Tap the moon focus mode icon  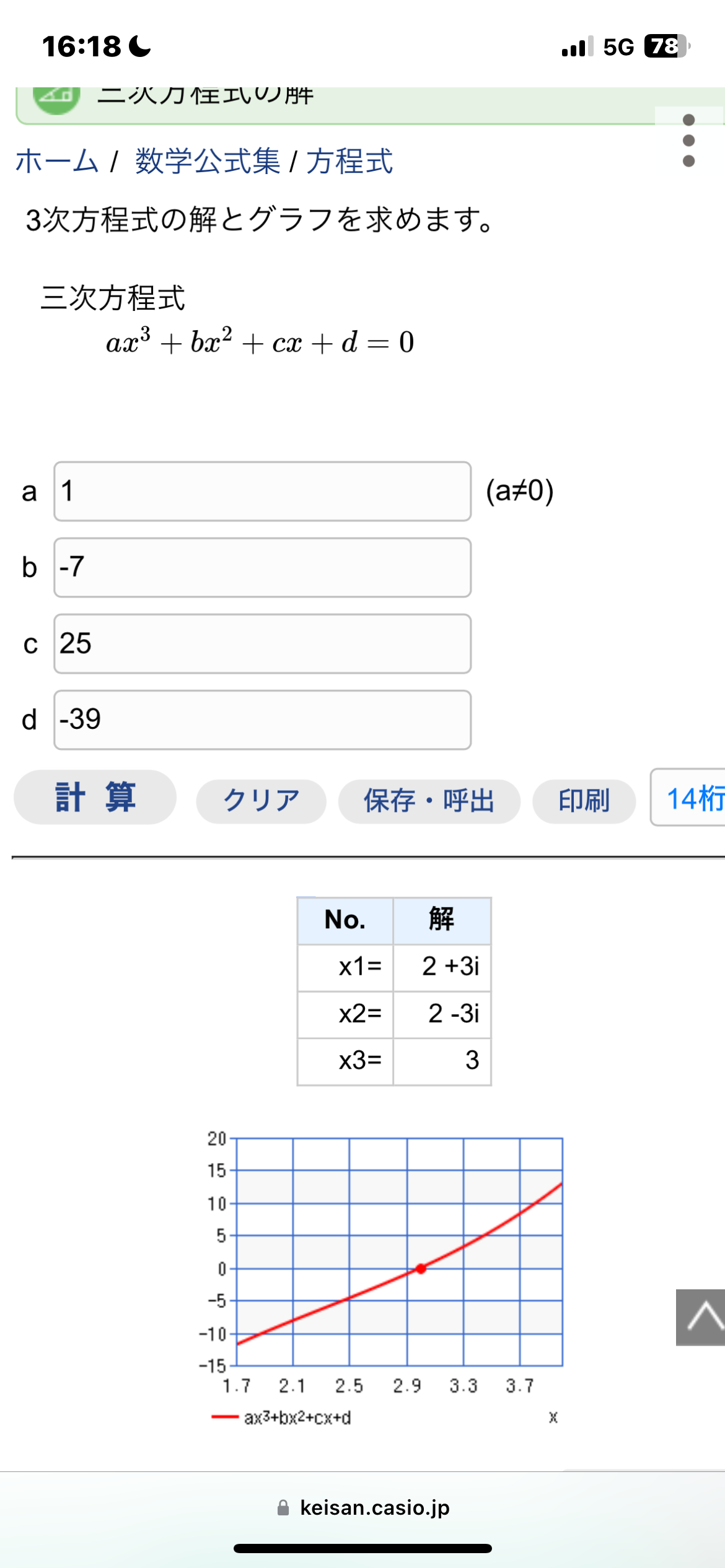click(x=140, y=46)
